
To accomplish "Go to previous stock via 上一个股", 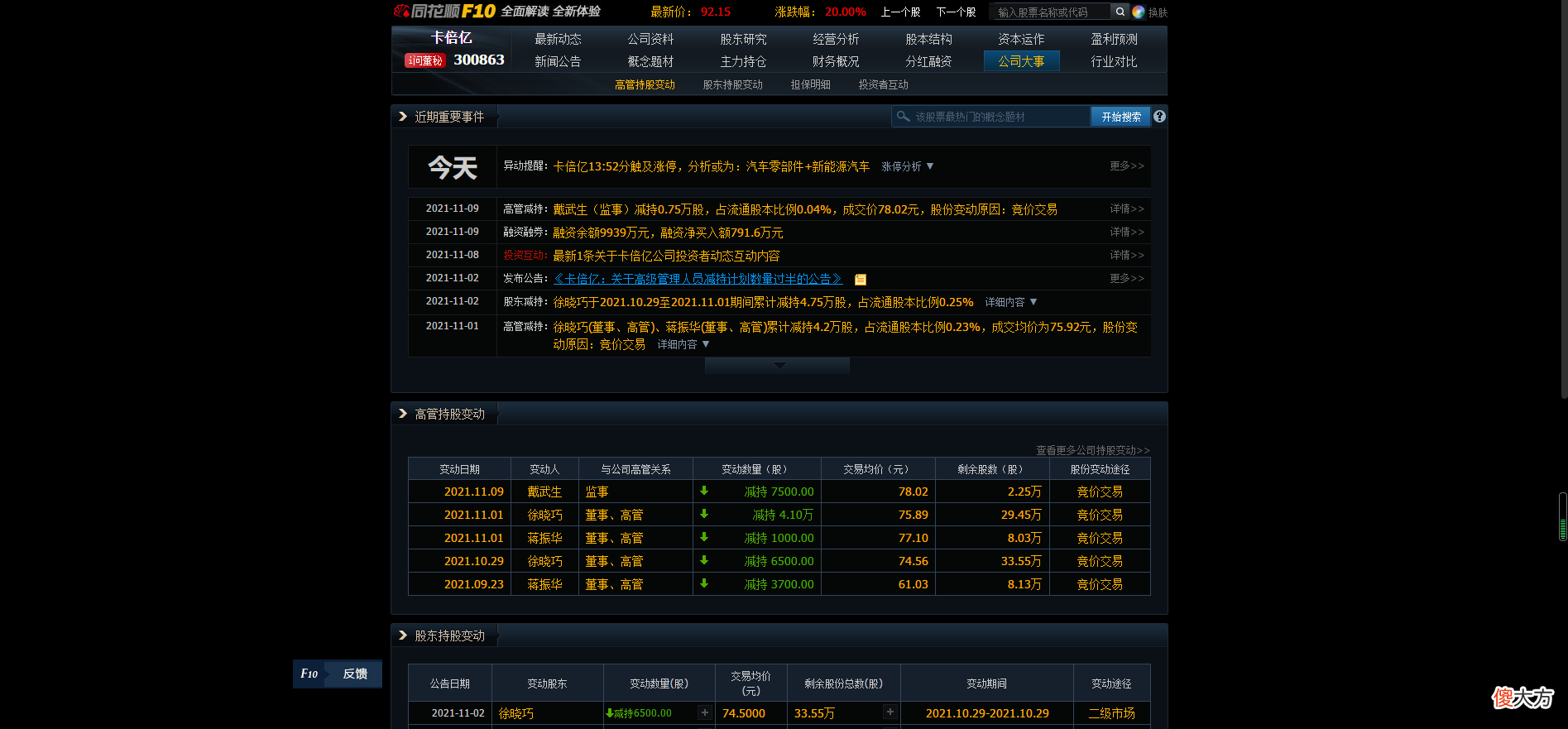I will 900,12.
